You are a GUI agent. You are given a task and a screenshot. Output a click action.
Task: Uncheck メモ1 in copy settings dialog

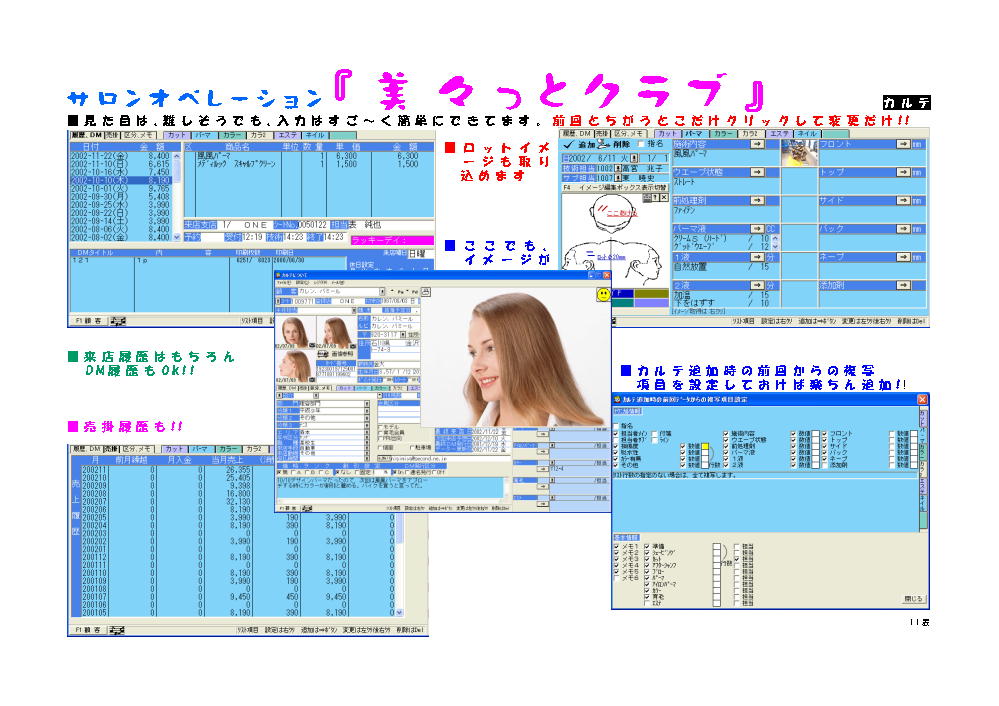[616, 547]
